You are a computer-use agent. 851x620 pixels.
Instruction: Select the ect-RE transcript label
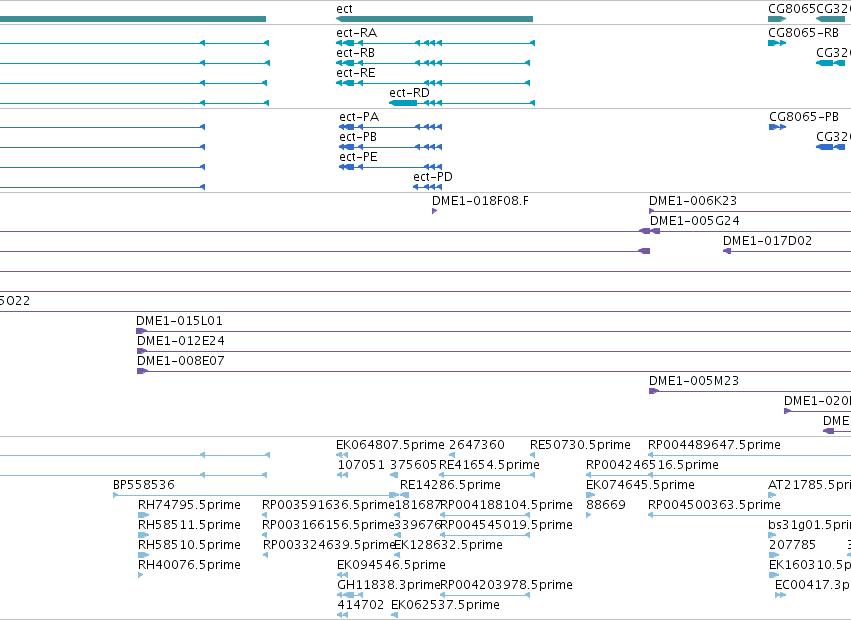coord(355,73)
